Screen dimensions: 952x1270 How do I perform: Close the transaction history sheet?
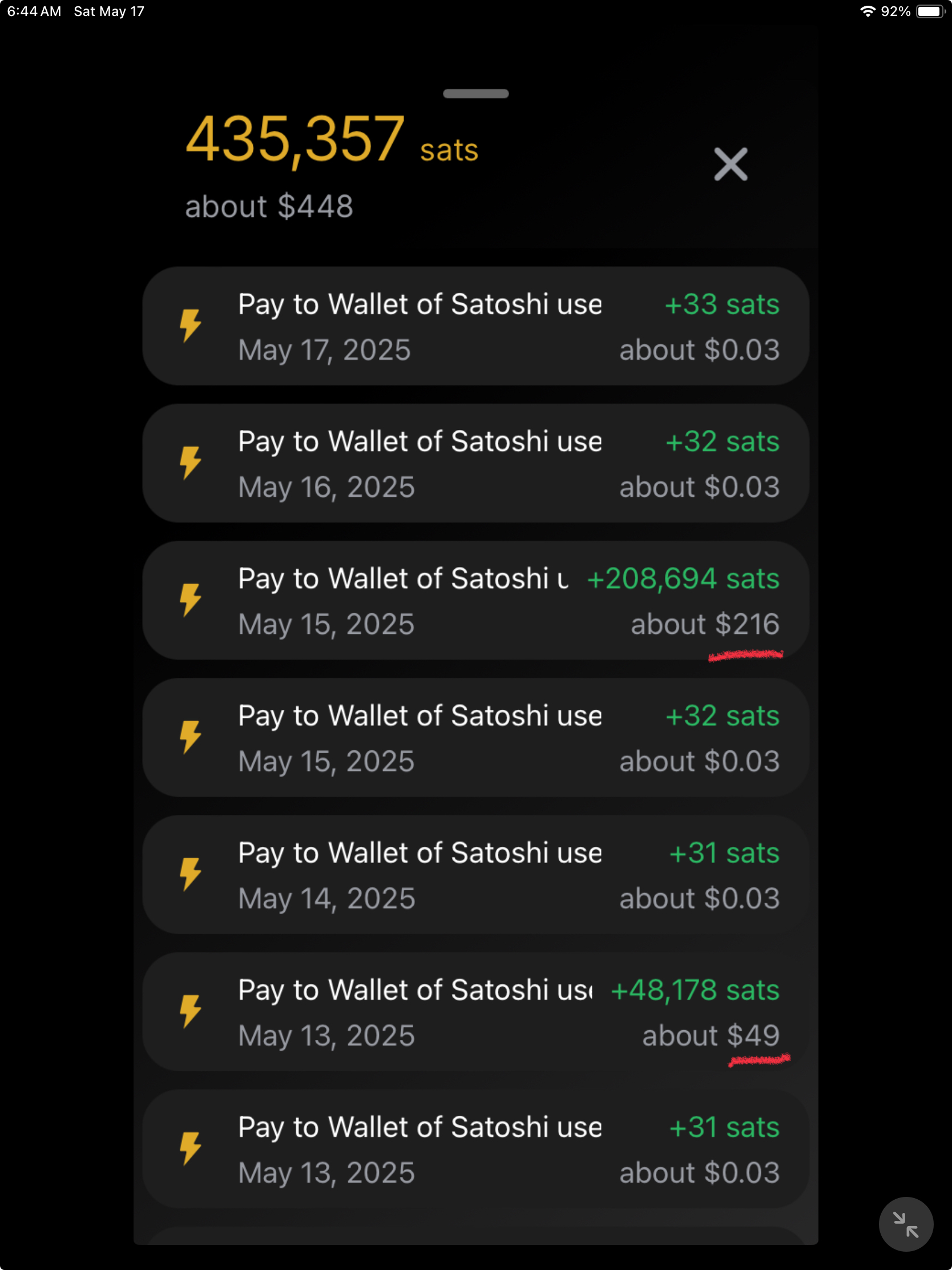[731, 164]
